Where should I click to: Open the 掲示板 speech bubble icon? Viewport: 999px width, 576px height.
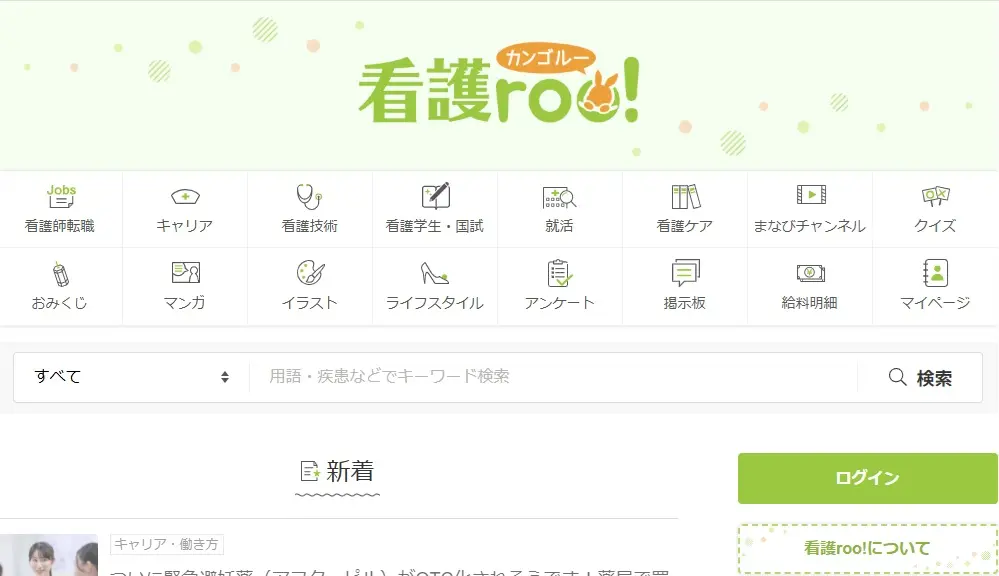pos(685,273)
